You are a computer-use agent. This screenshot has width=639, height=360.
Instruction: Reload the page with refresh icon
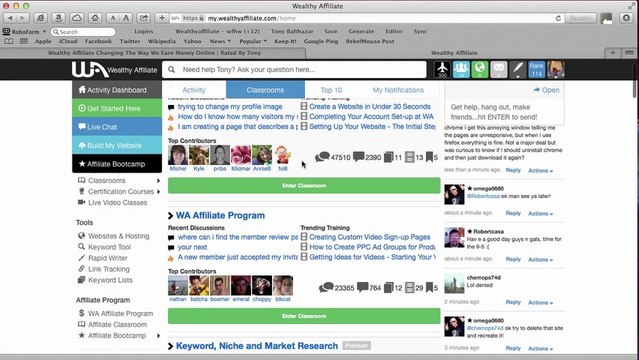pyautogui.click(x=558, y=18)
